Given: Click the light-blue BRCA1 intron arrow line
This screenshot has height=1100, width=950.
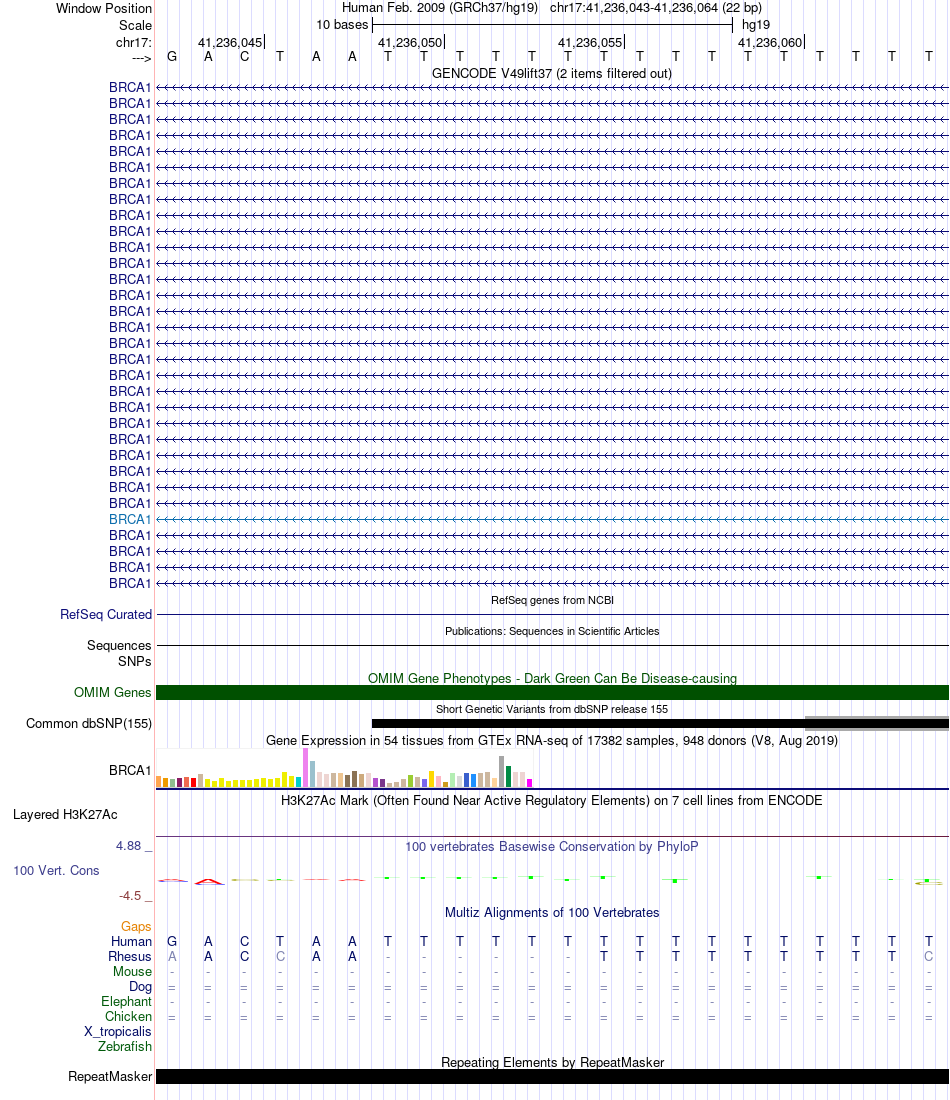Looking at the screenshot, I should (x=552, y=520).
